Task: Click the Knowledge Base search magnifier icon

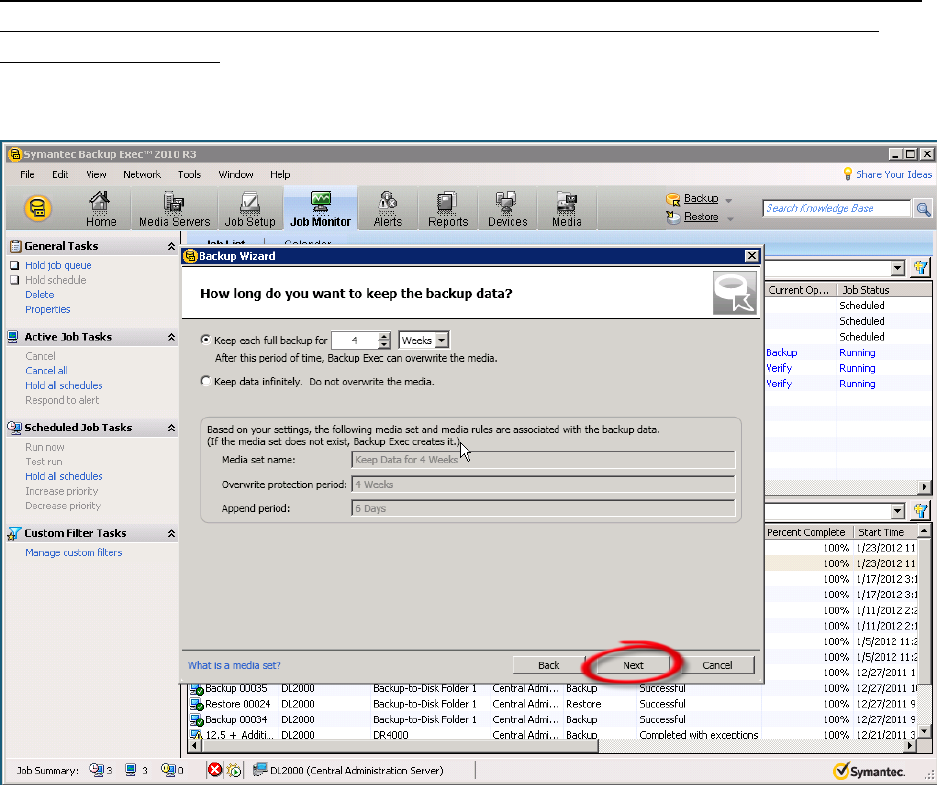Action: coord(923,208)
